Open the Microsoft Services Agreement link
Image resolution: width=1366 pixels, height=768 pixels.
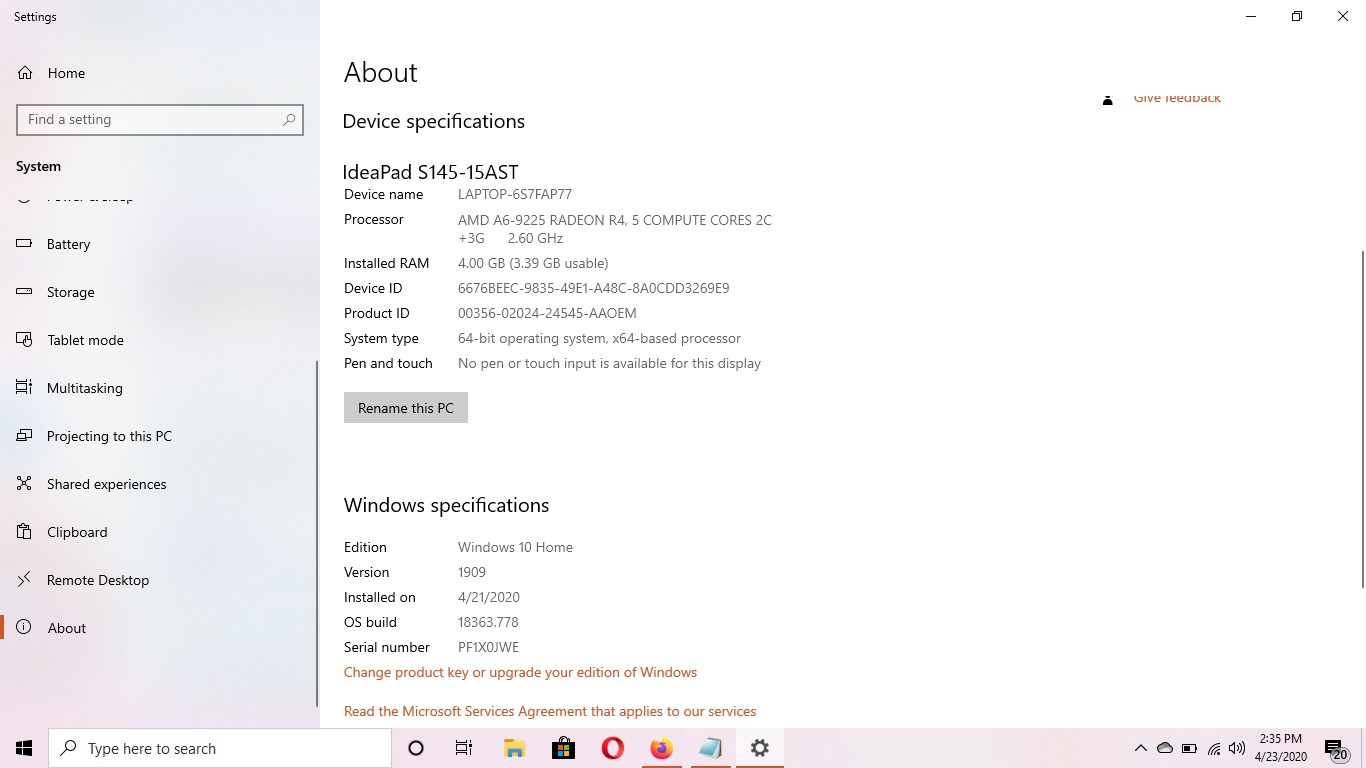tap(550, 711)
